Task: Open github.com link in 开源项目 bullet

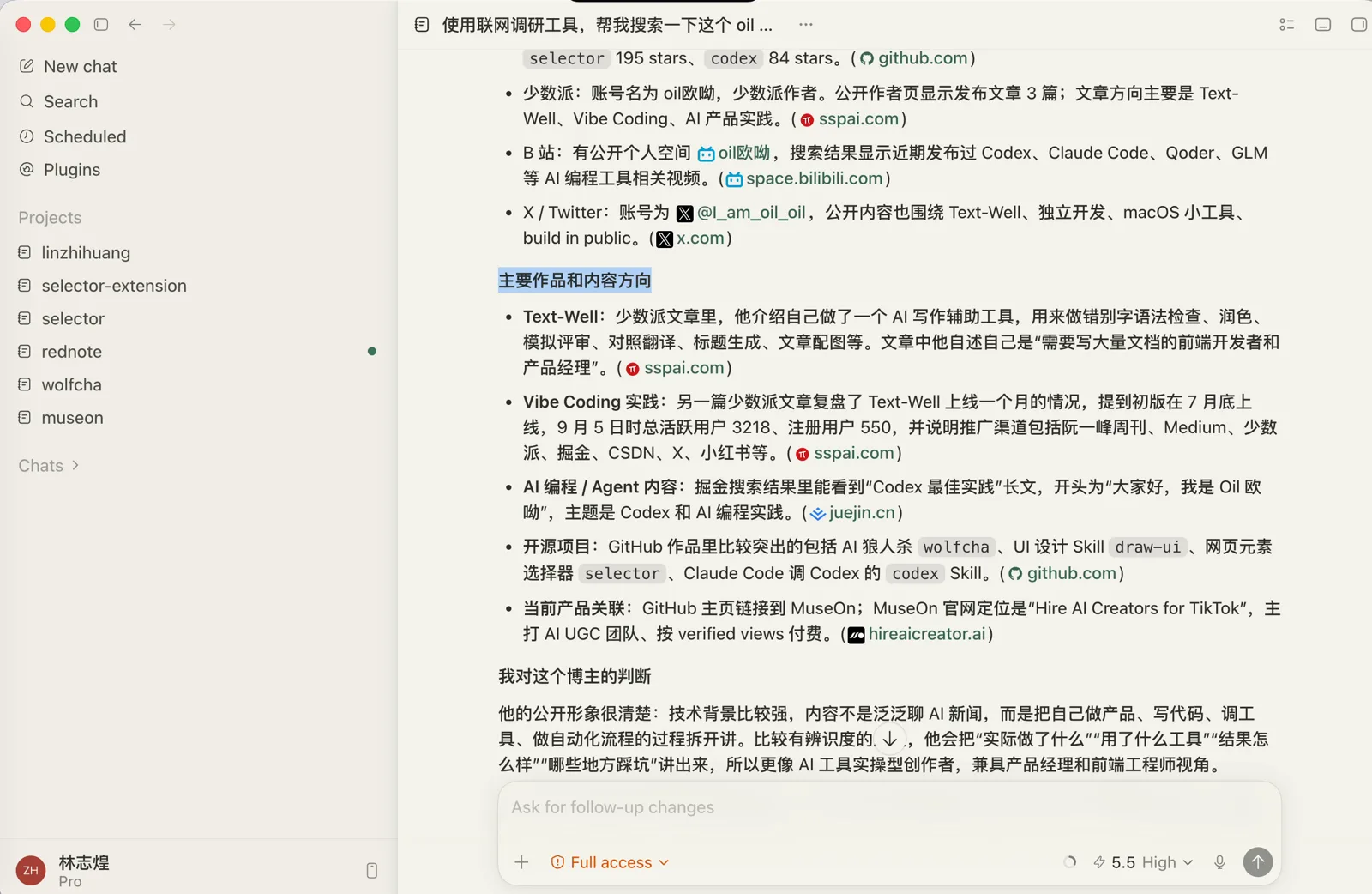Action: pyautogui.click(x=1063, y=573)
